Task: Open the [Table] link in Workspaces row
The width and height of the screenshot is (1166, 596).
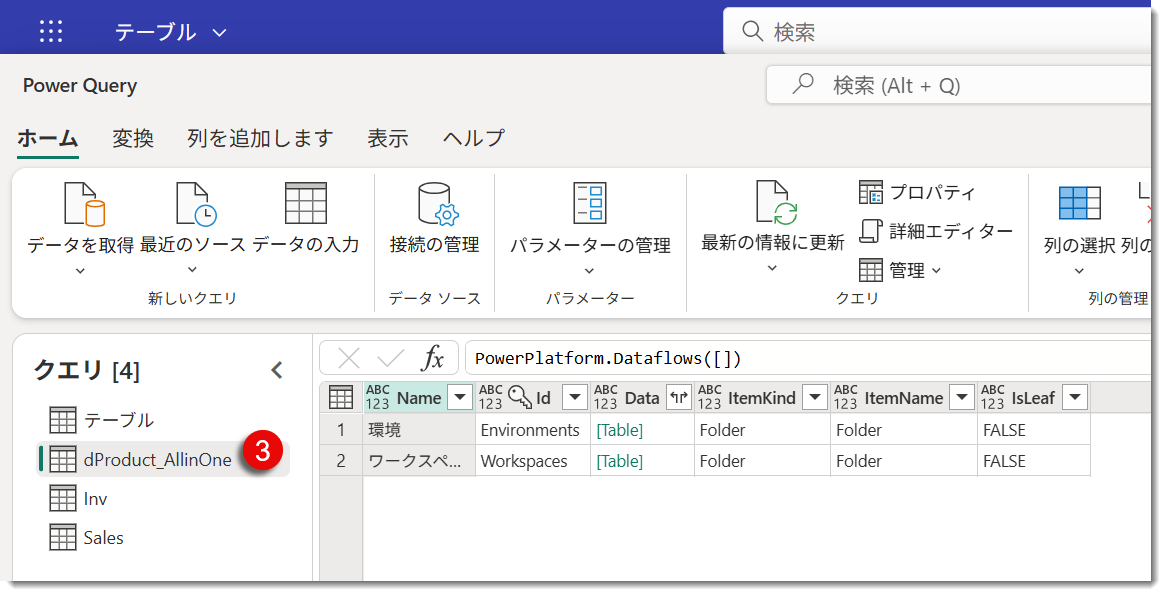Action: pos(619,461)
